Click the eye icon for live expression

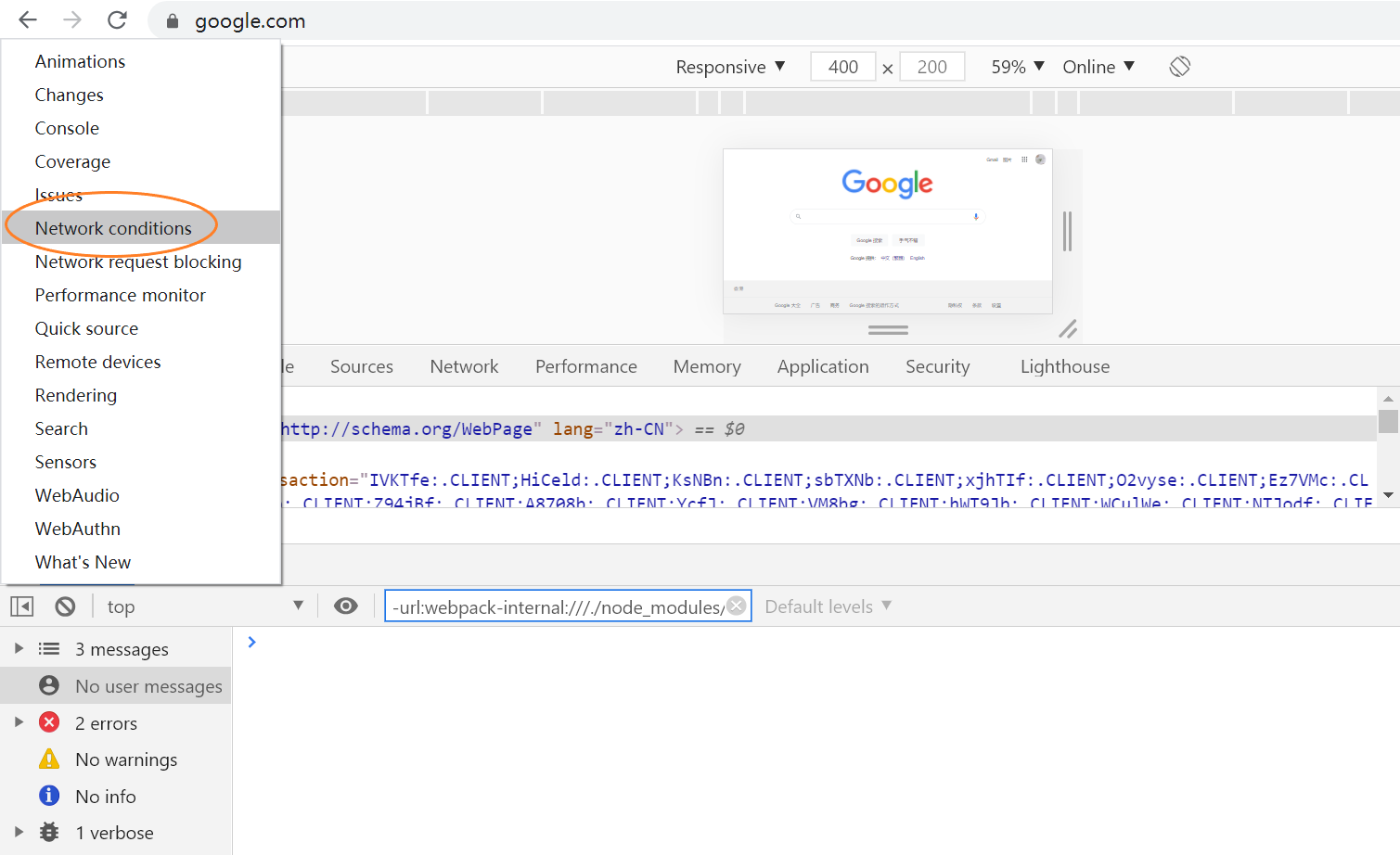click(346, 606)
